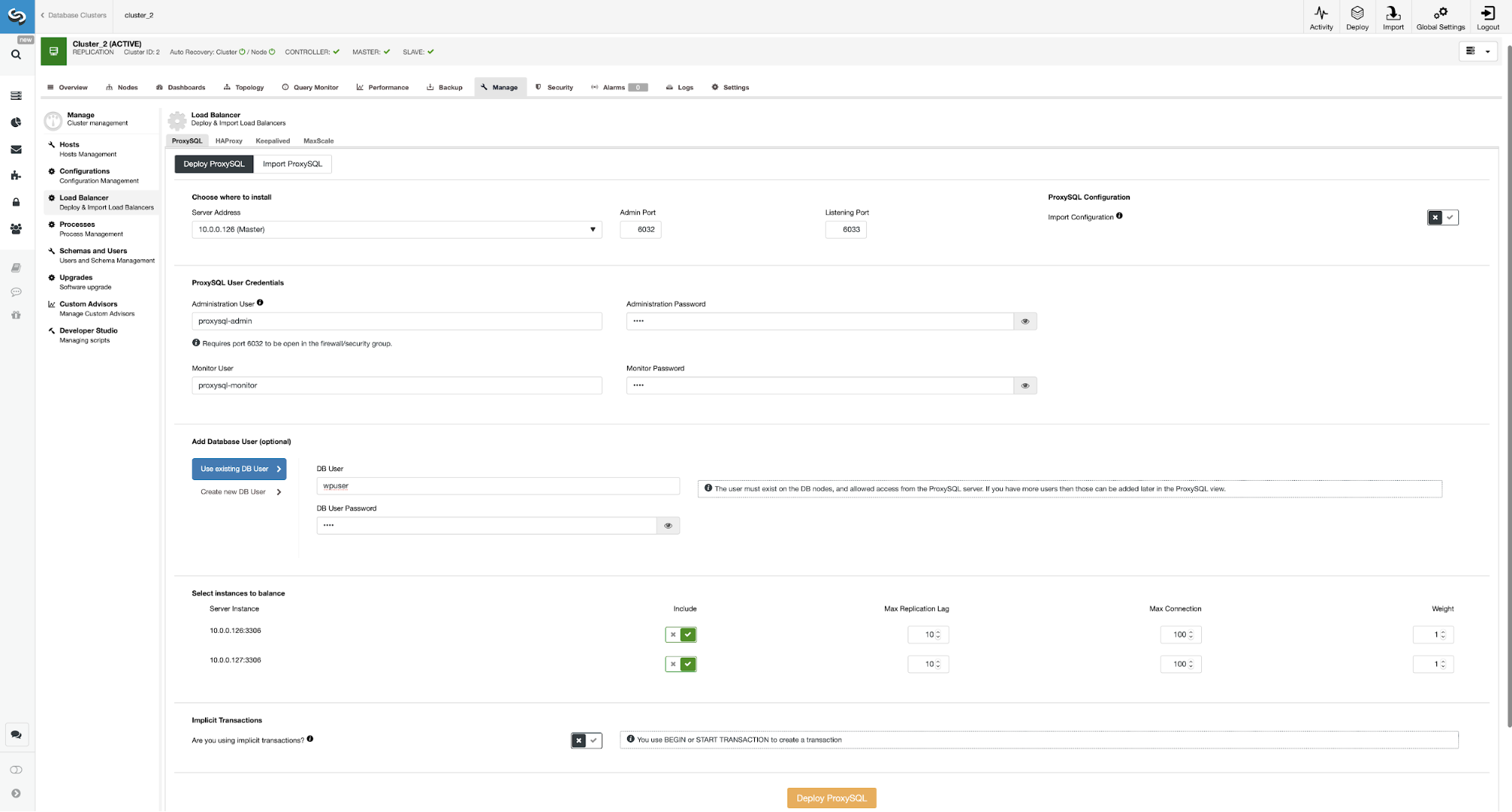Click the Logout icon
Screen dimensions: 1512x812
tap(1487, 17)
